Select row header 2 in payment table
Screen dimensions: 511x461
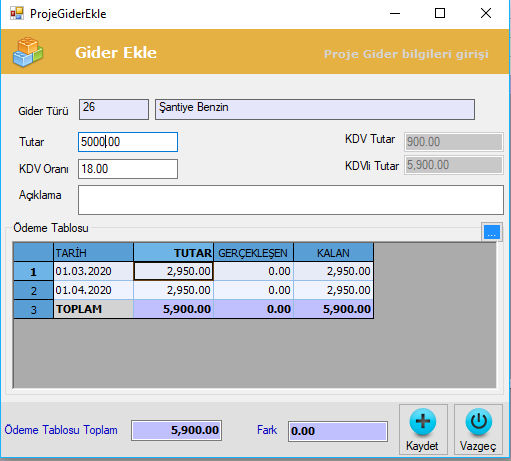pyautogui.click(x=33, y=290)
